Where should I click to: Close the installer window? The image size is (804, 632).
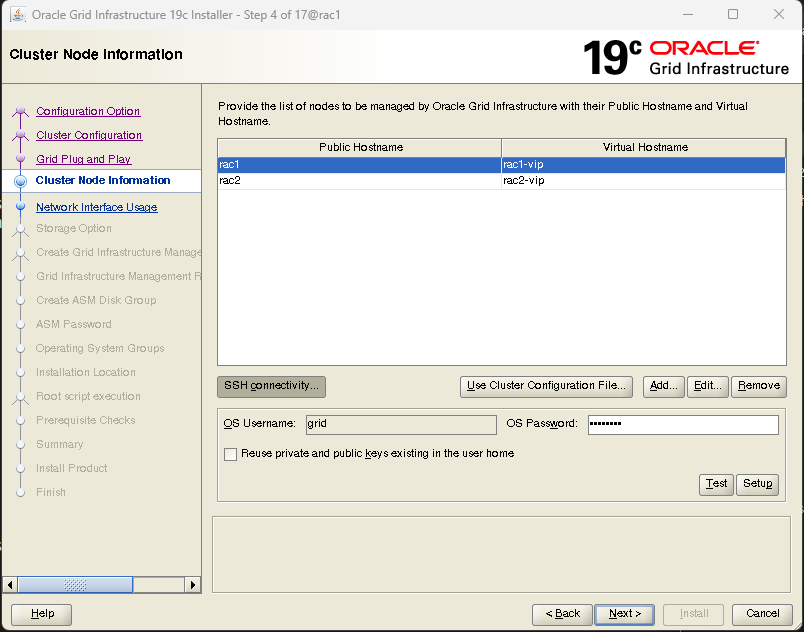(x=779, y=14)
